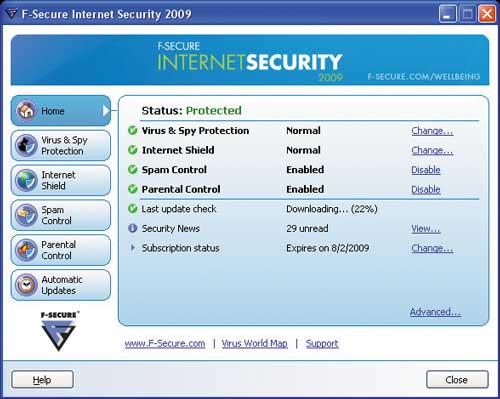This screenshot has height=399, width=500.
Task: Click the Internet Shield status row label
Action: (x=178, y=150)
